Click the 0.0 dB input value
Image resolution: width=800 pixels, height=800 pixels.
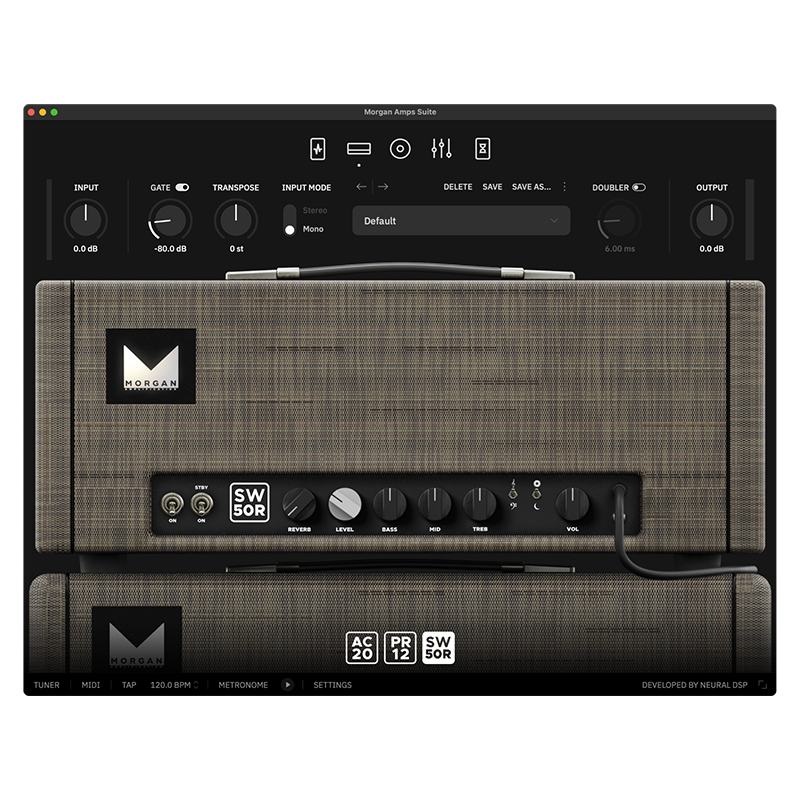pos(86,248)
